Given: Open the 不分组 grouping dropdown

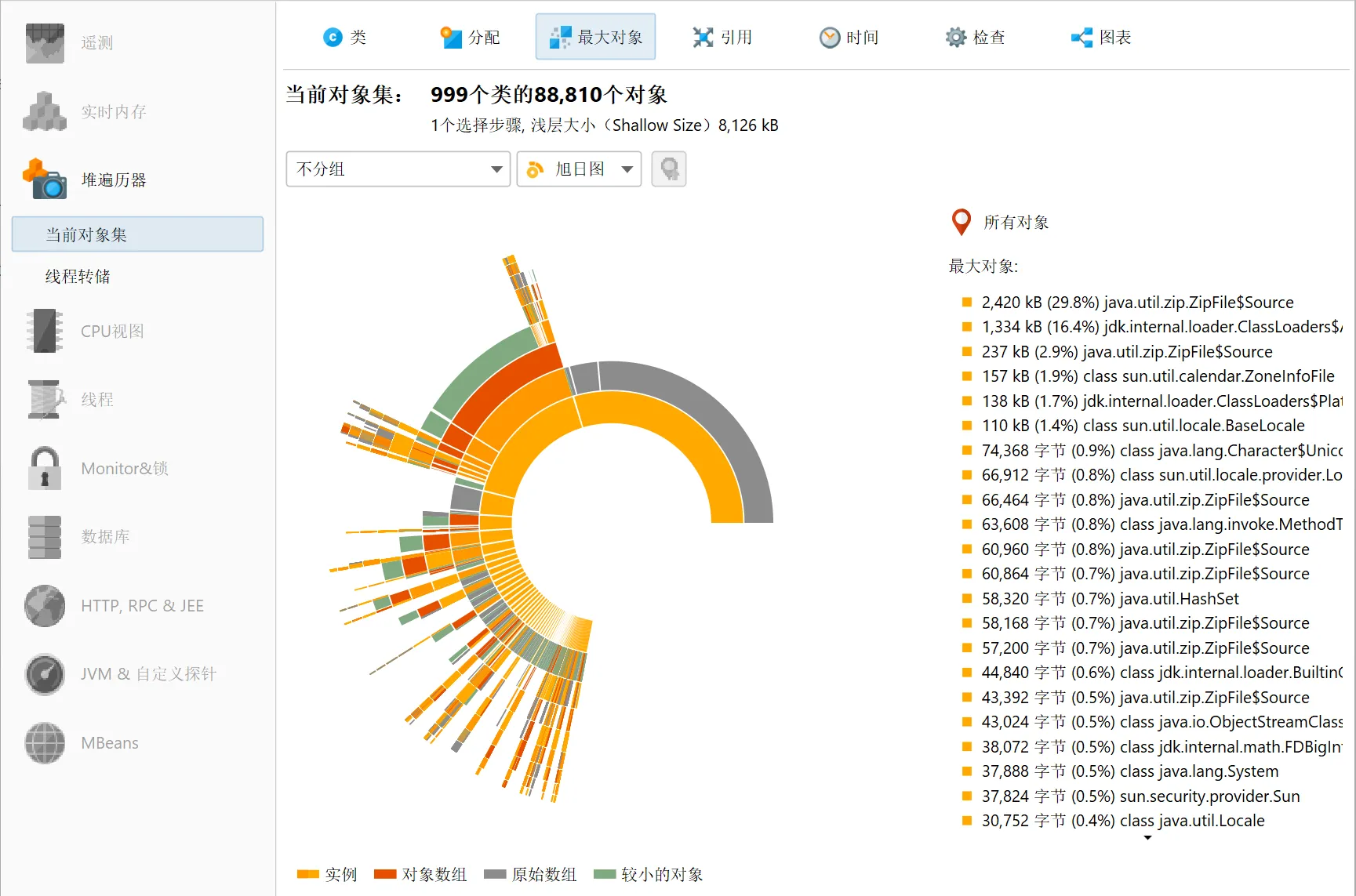Looking at the screenshot, I should click(396, 169).
